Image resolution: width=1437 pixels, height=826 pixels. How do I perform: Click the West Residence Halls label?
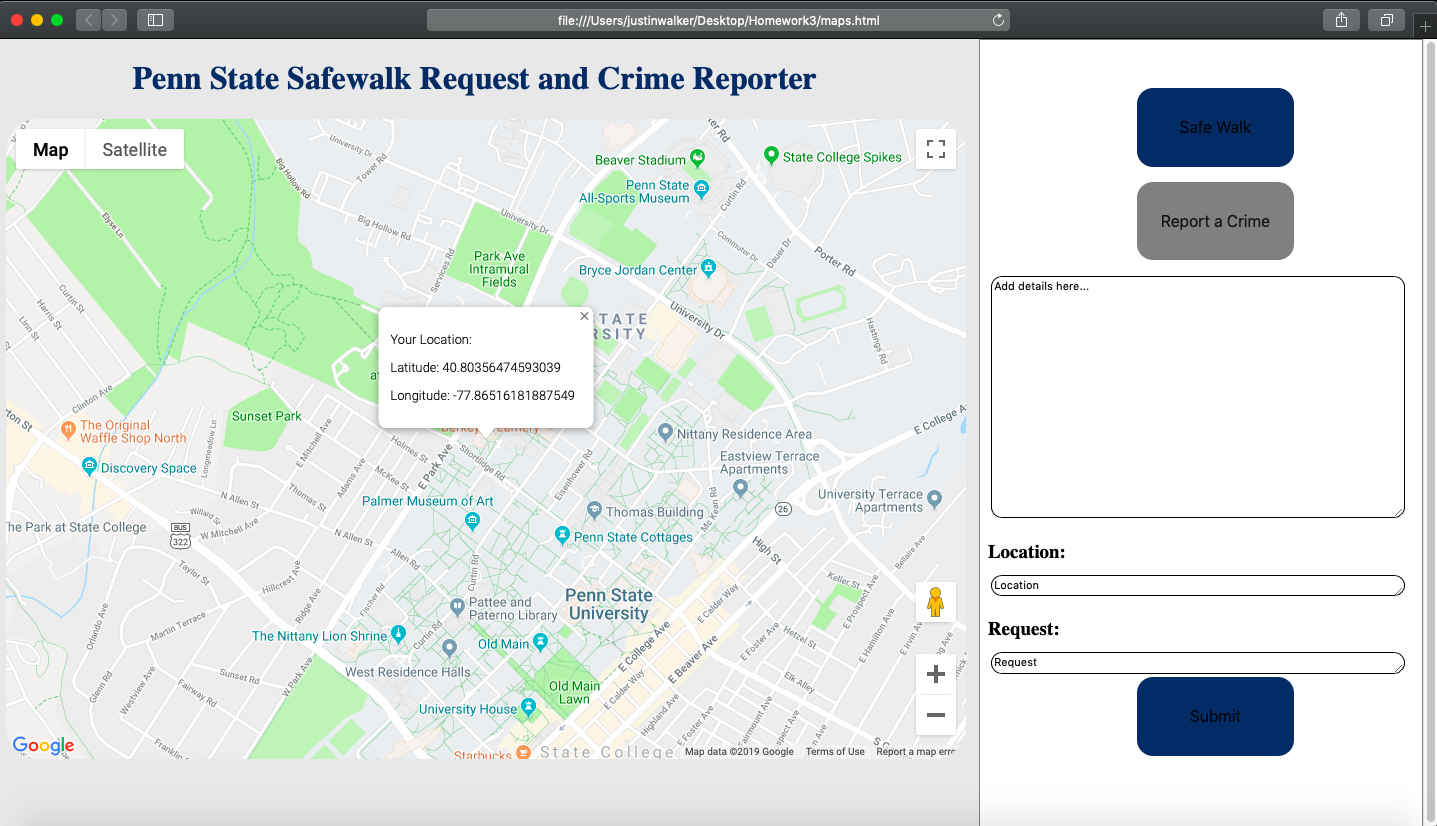[x=408, y=672]
